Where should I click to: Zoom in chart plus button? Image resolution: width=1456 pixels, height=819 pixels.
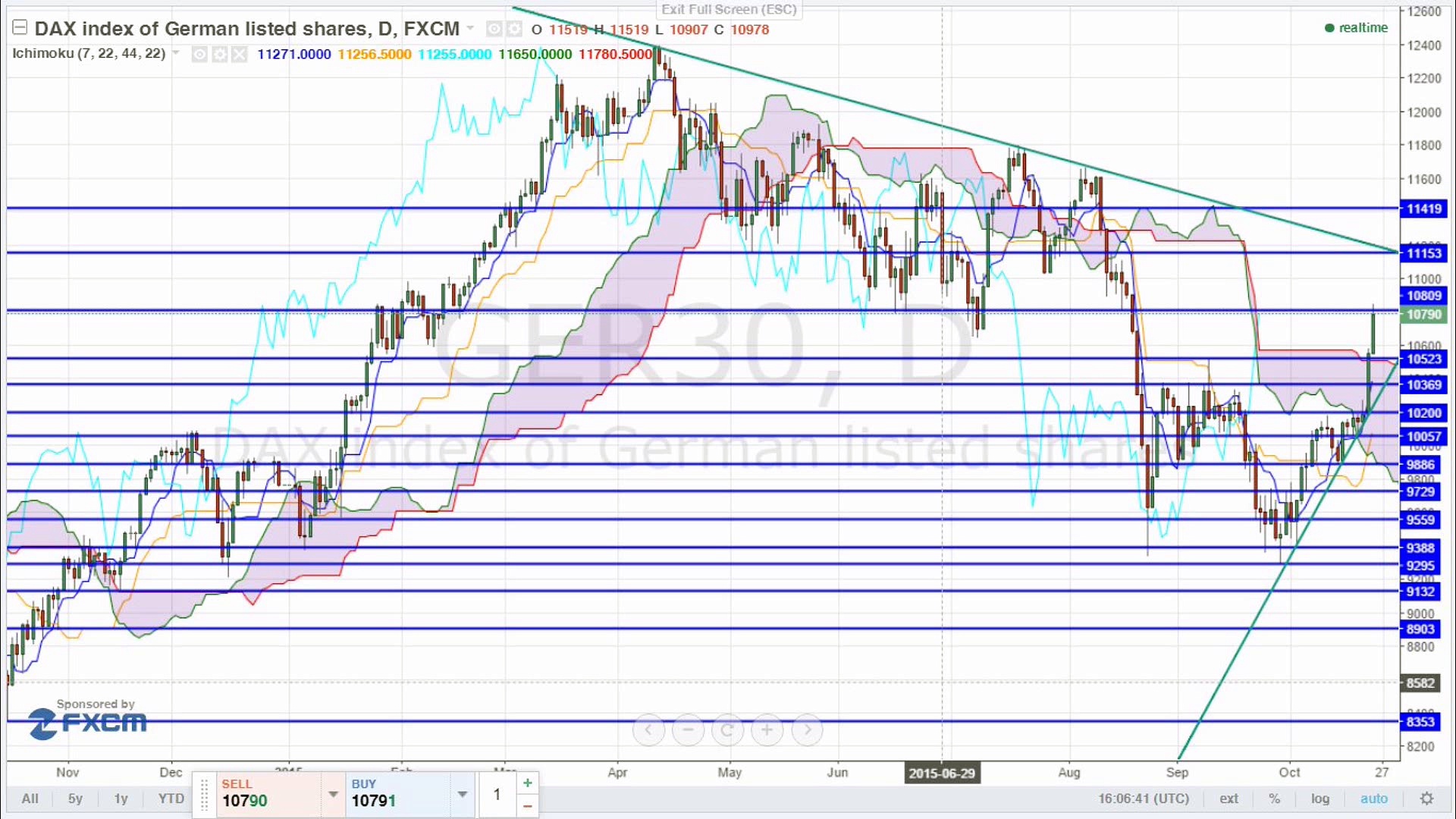(x=767, y=730)
